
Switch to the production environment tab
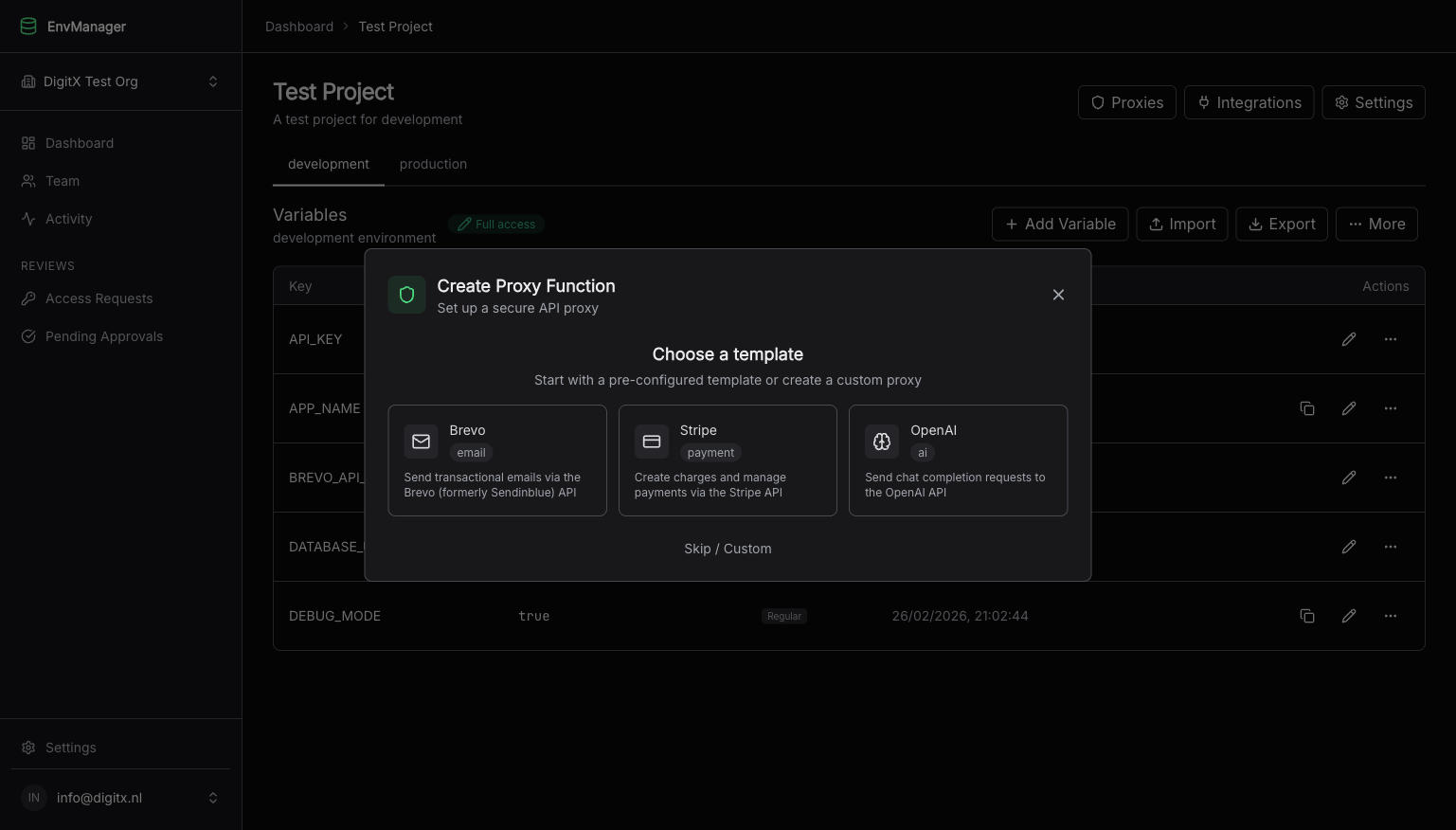tap(433, 164)
